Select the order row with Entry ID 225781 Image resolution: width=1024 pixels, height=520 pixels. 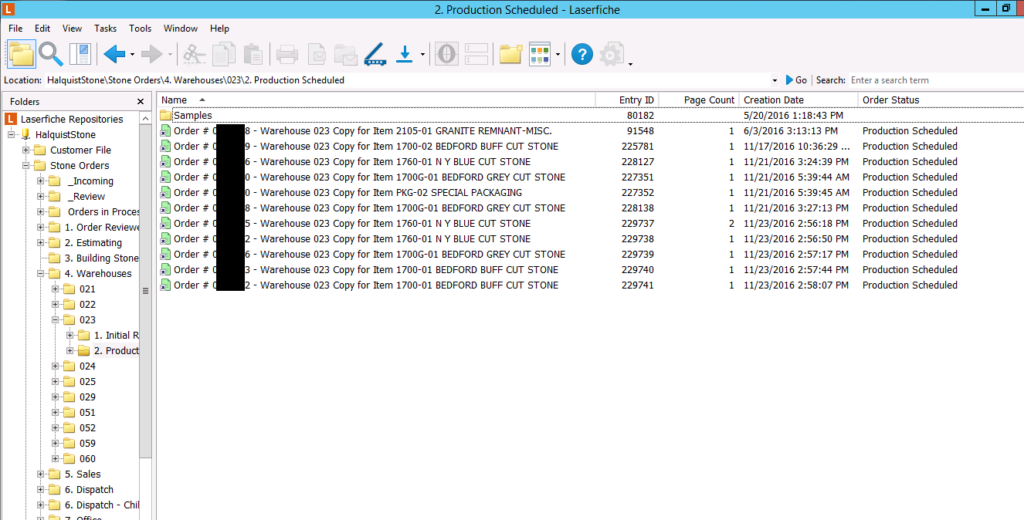point(591,146)
